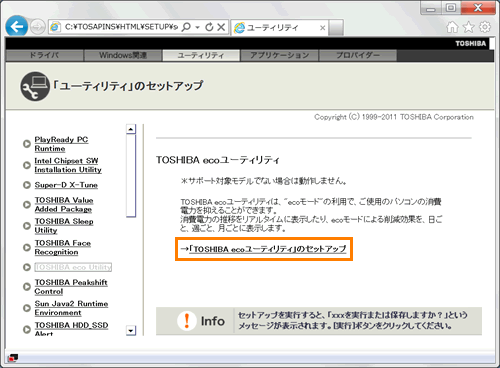Click the status bar icon at bottom left
This screenshot has width=500, height=368.
click(13, 358)
